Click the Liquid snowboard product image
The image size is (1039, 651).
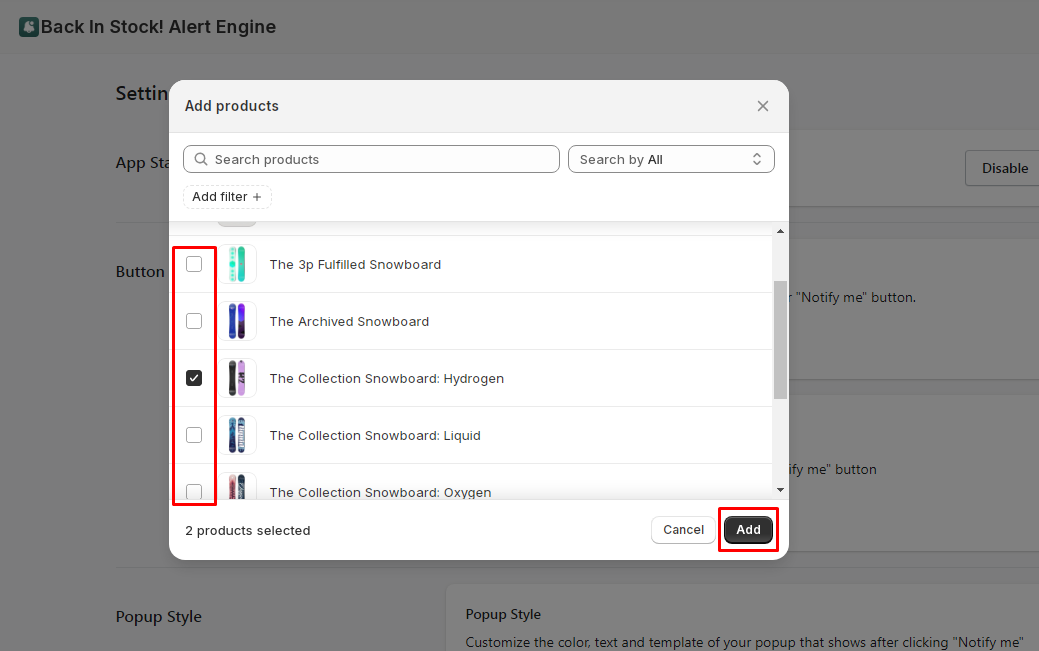(236, 436)
